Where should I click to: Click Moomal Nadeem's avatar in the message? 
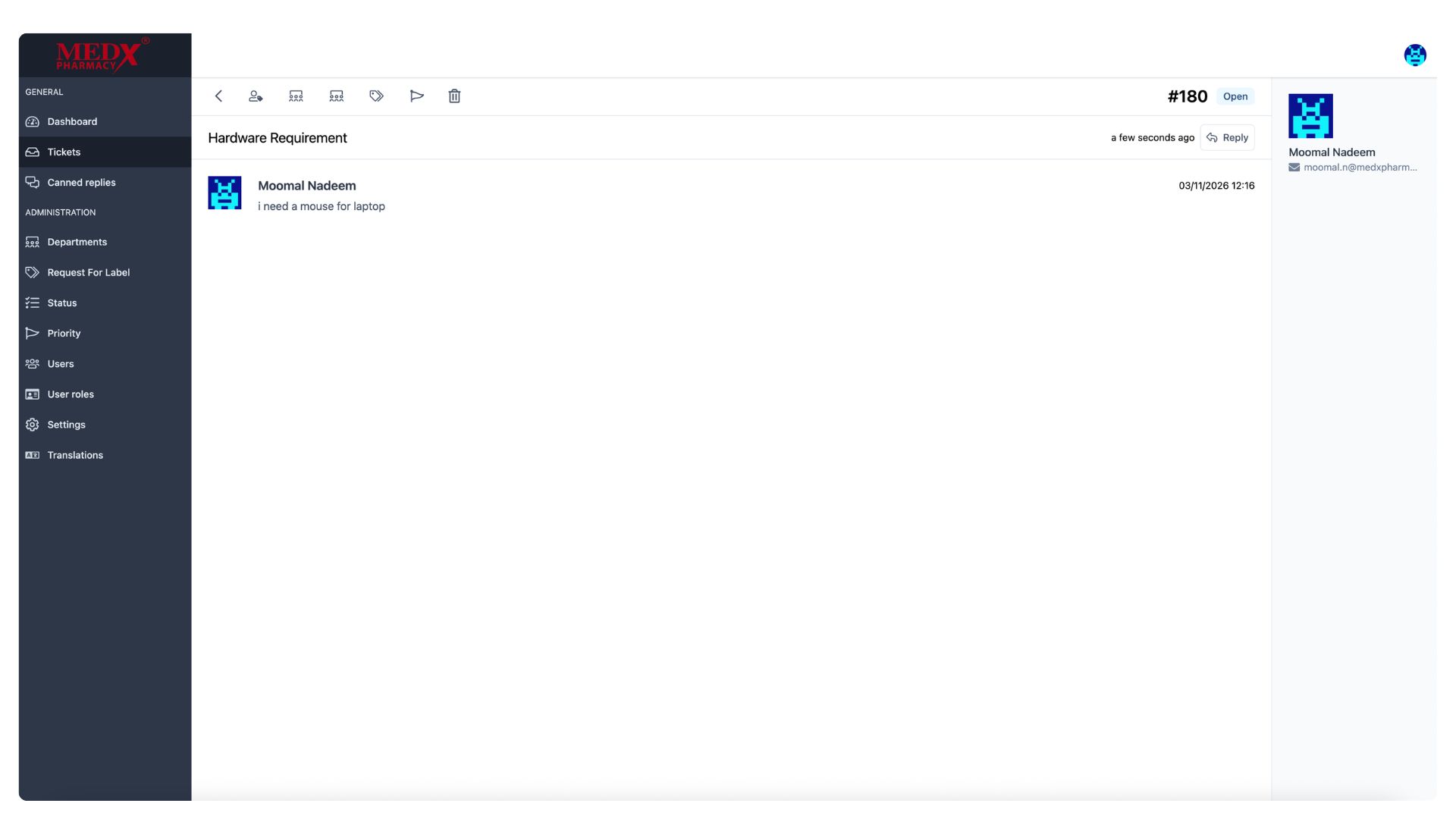(224, 193)
